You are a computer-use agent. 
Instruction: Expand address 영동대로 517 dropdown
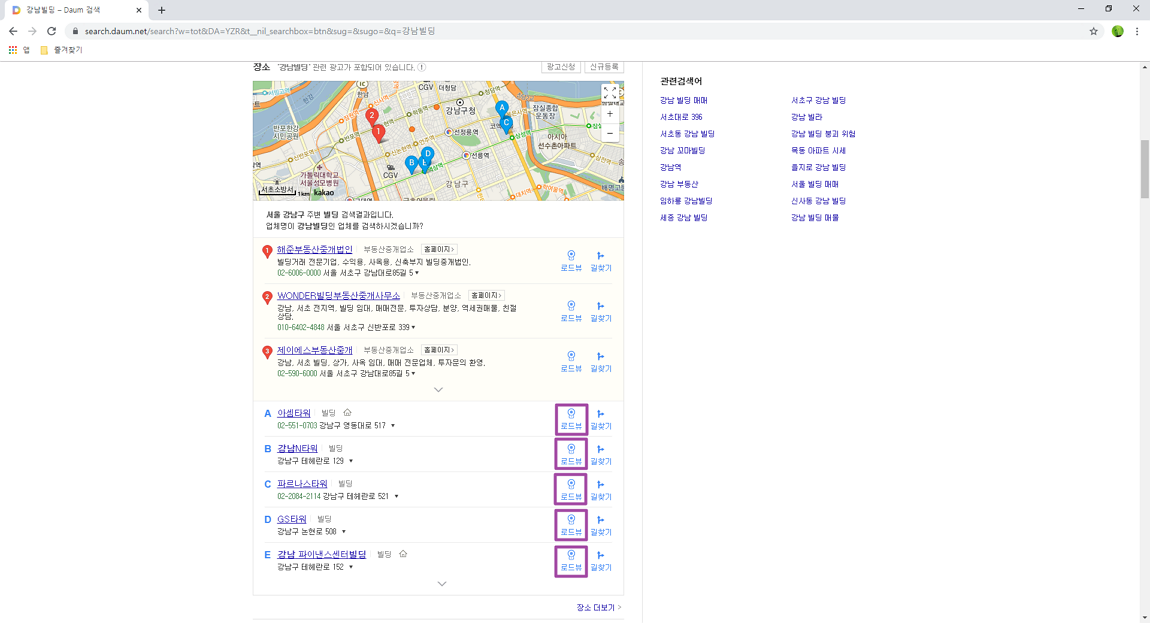[x=393, y=426]
